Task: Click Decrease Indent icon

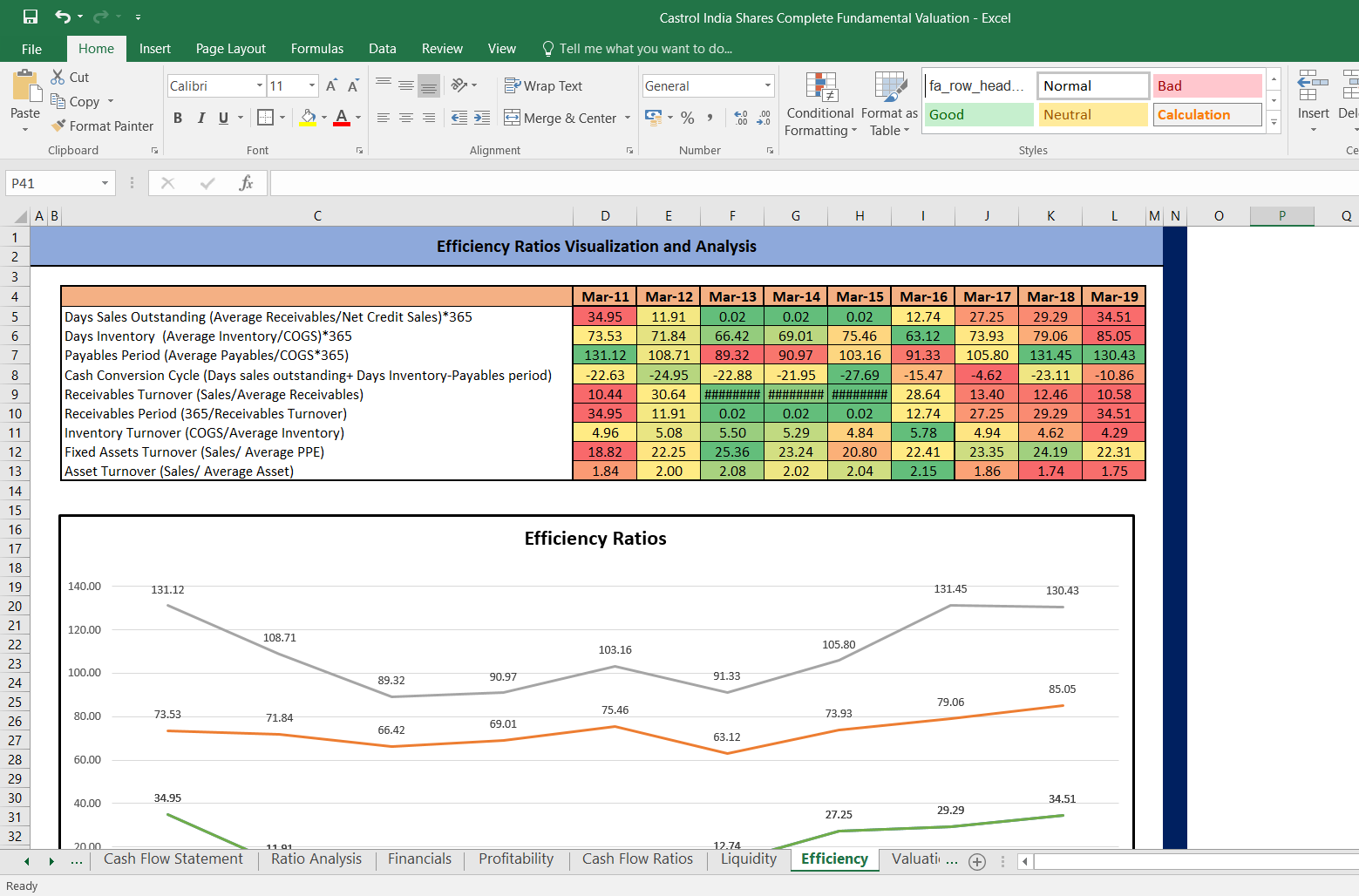Action: pyautogui.click(x=459, y=118)
